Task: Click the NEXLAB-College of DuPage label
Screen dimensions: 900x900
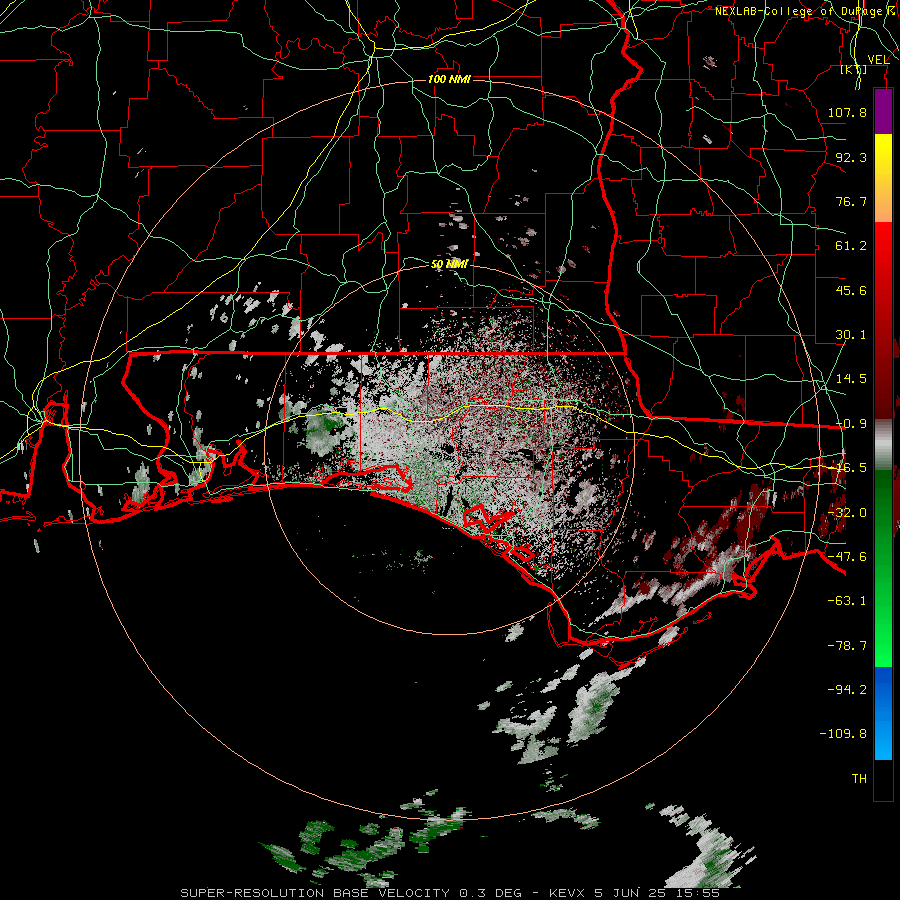Action: 805,11
